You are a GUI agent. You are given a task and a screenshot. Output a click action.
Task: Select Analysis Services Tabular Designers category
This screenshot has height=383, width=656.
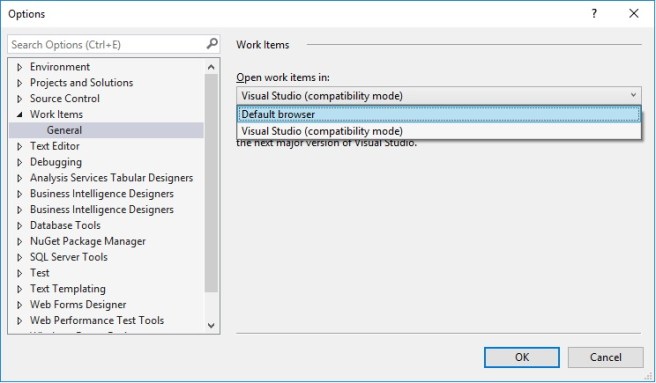[x=112, y=178]
